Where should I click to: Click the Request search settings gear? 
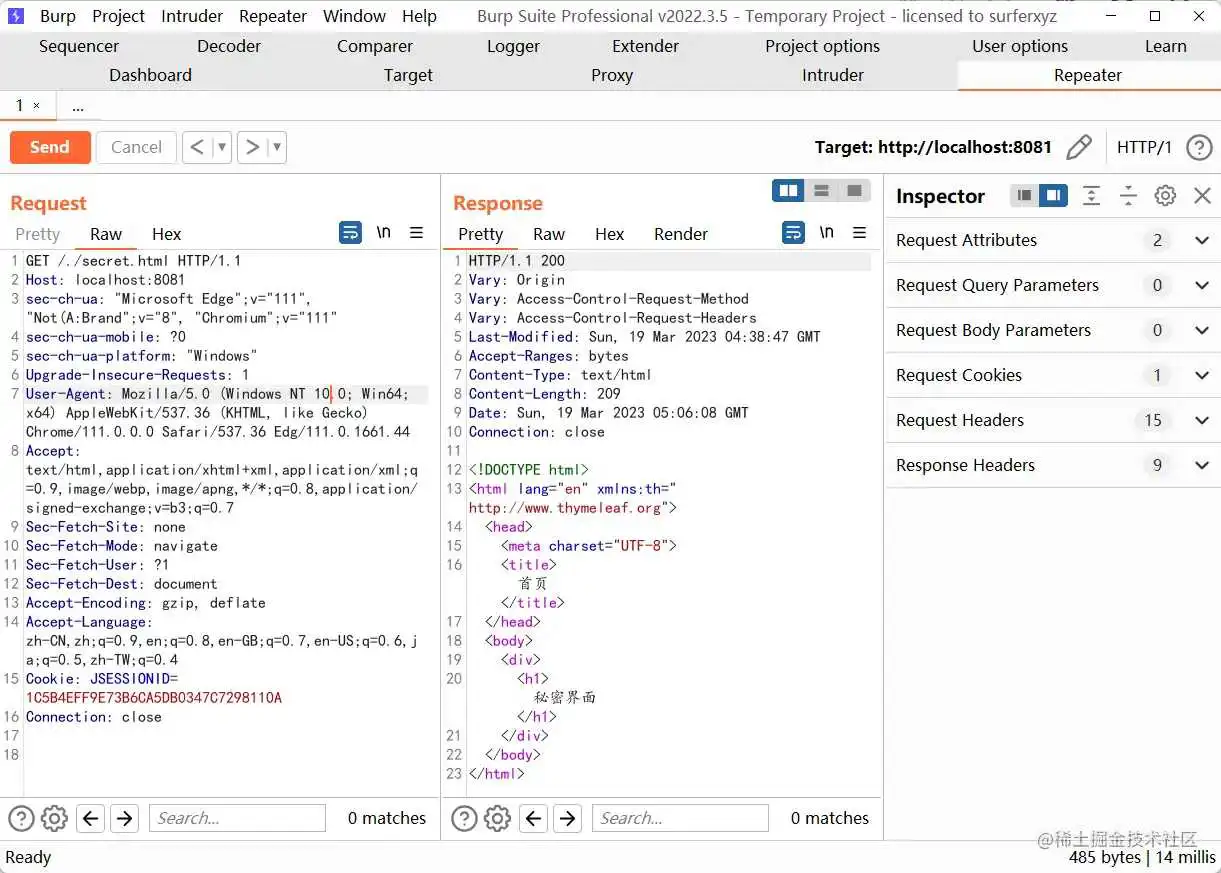tap(54, 818)
